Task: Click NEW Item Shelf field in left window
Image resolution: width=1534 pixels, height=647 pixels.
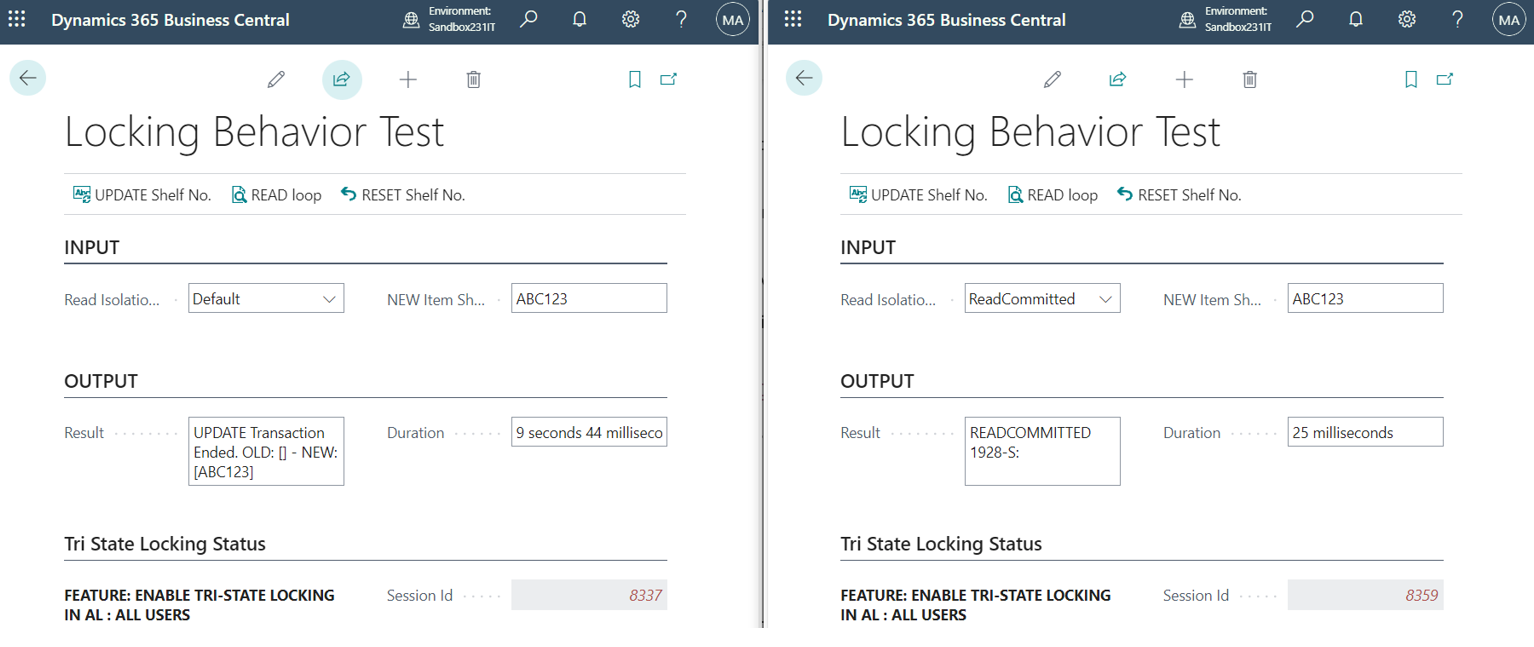Action: 588,299
